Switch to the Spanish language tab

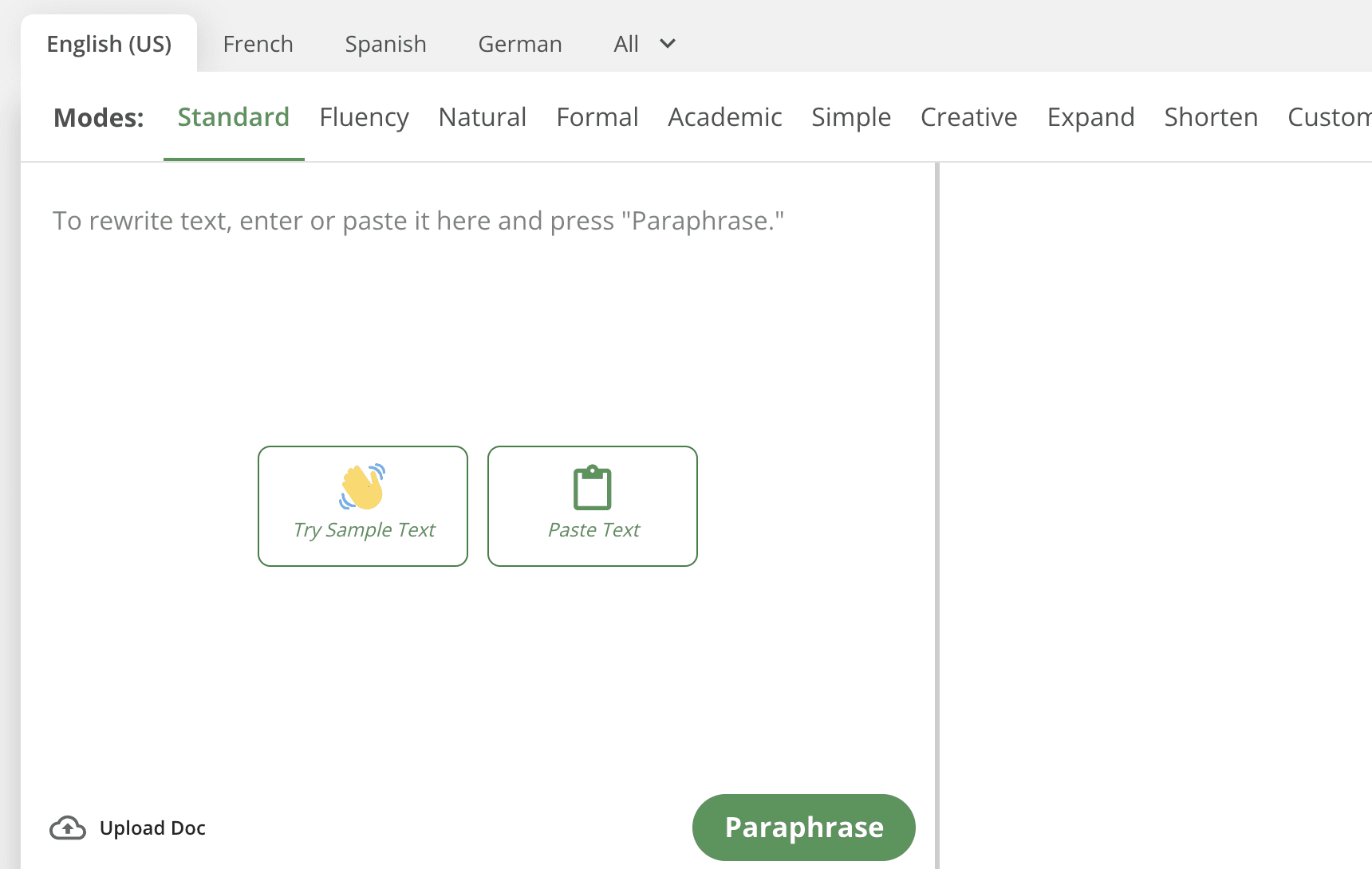point(386,44)
